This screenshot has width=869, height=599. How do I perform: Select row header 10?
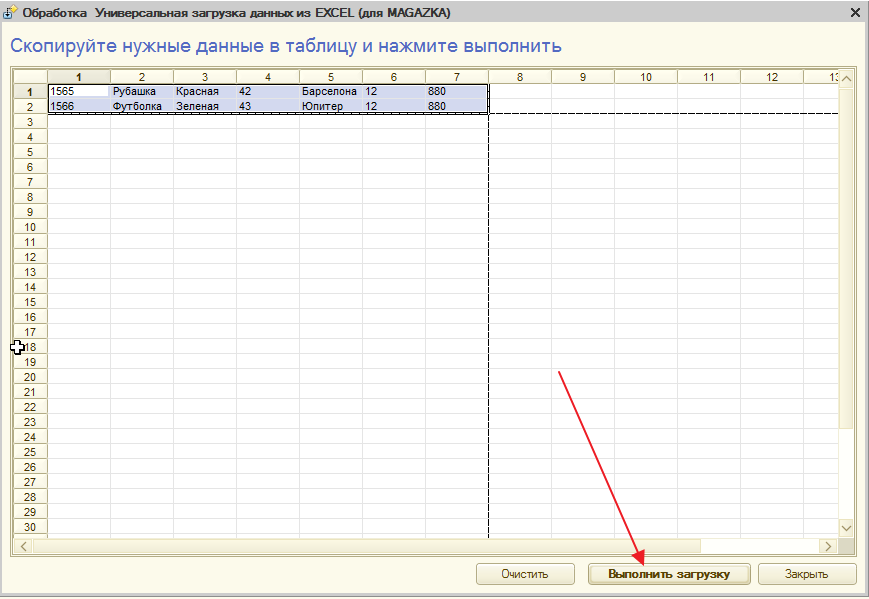point(30,227)
